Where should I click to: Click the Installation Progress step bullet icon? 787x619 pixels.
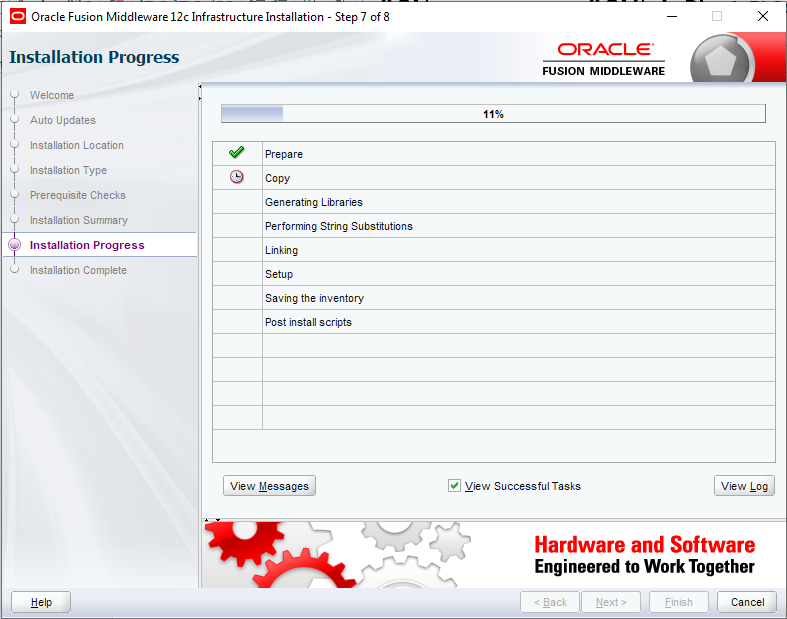[15, 244]
